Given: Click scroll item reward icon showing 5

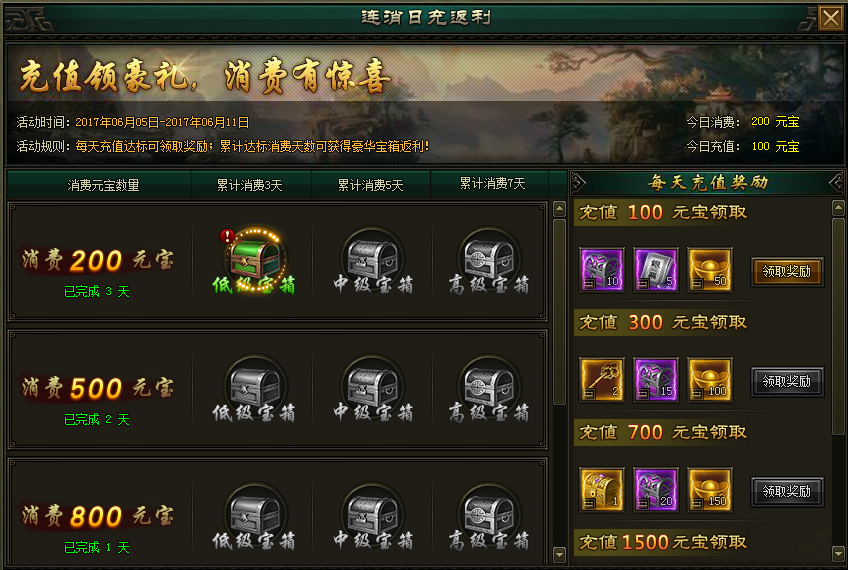Looking at the screenshot, I should 655,270.
